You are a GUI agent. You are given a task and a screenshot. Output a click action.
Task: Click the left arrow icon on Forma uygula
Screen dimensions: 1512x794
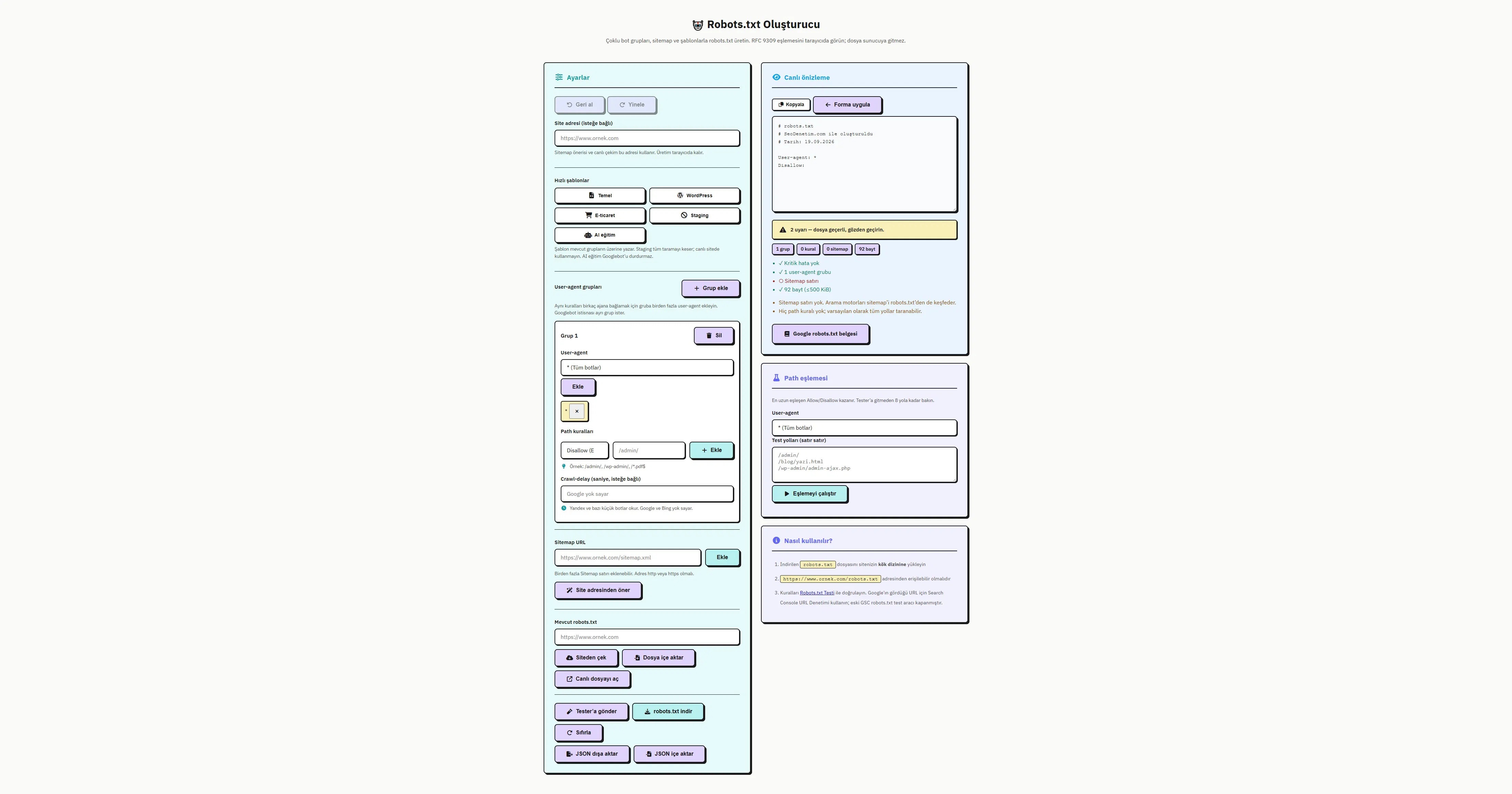(828, 104)
